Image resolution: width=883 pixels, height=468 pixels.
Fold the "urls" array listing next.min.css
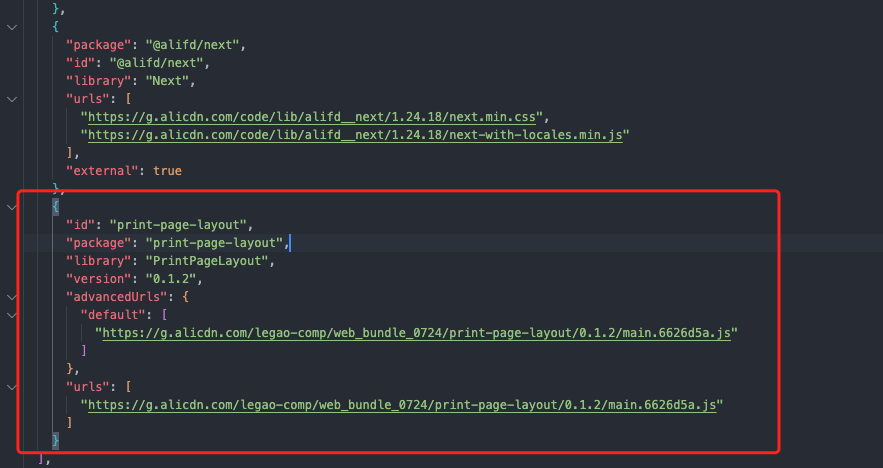tap(12, 99)
